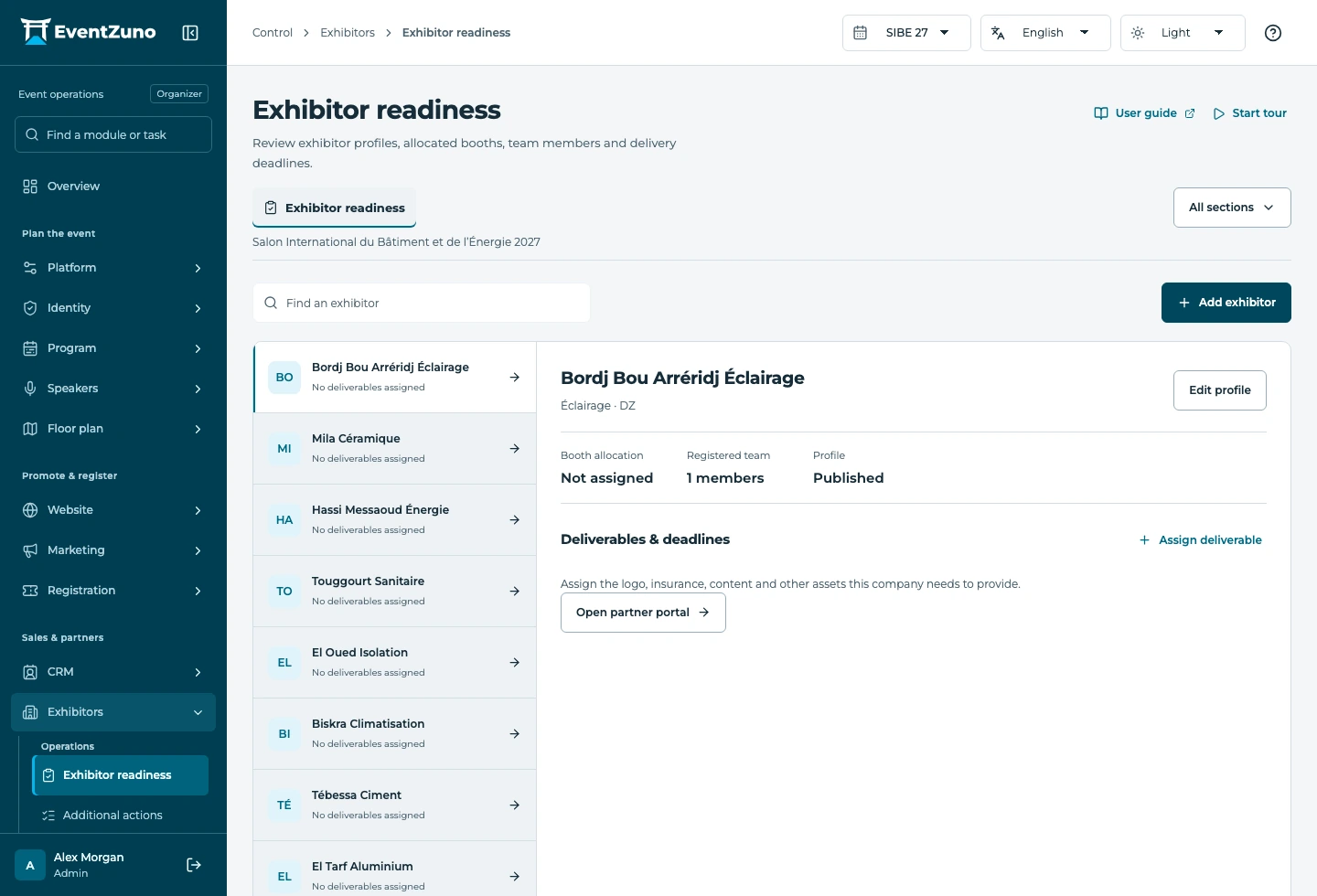Click '1 members' registered team value
The height and width of the screenshot is (896, 1317).
tap(725, 478)
